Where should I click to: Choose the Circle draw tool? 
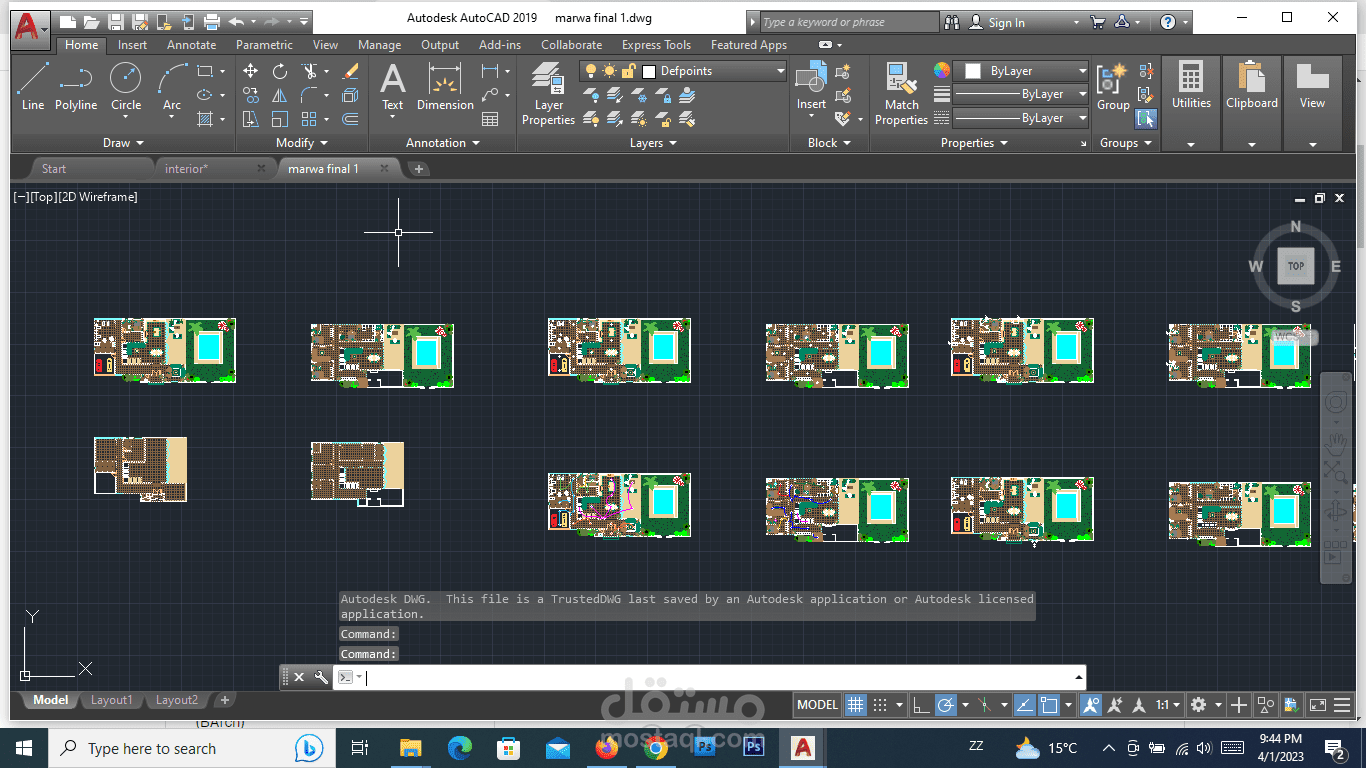pos(126,86)
